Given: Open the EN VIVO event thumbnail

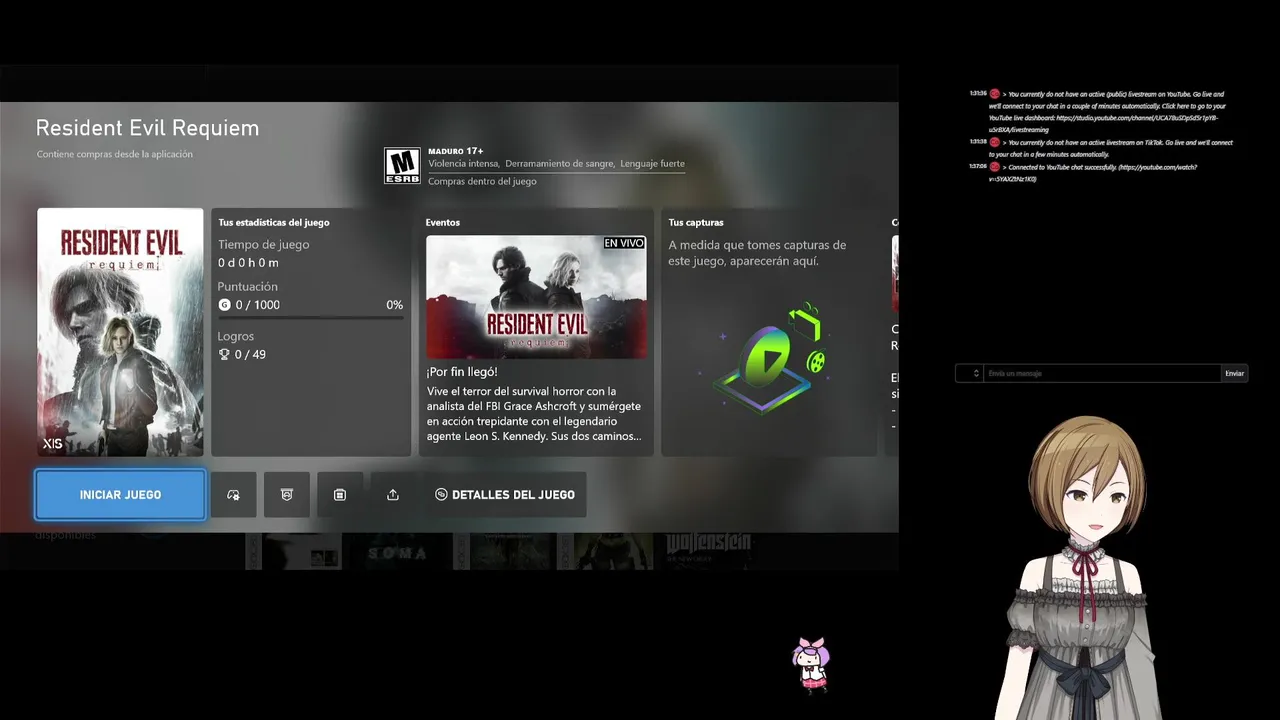Looking at the screenshot, I should click(536, 297).
